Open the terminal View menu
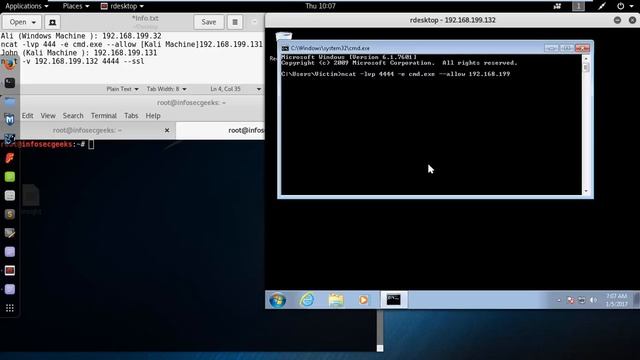 click(x=48, y=116)
